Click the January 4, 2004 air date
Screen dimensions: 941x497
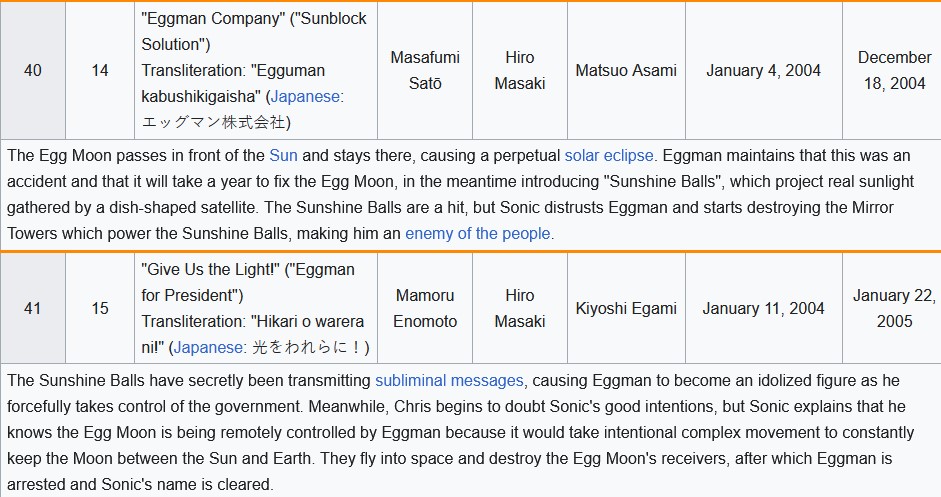pyautogui.click(x=763, y=71)
